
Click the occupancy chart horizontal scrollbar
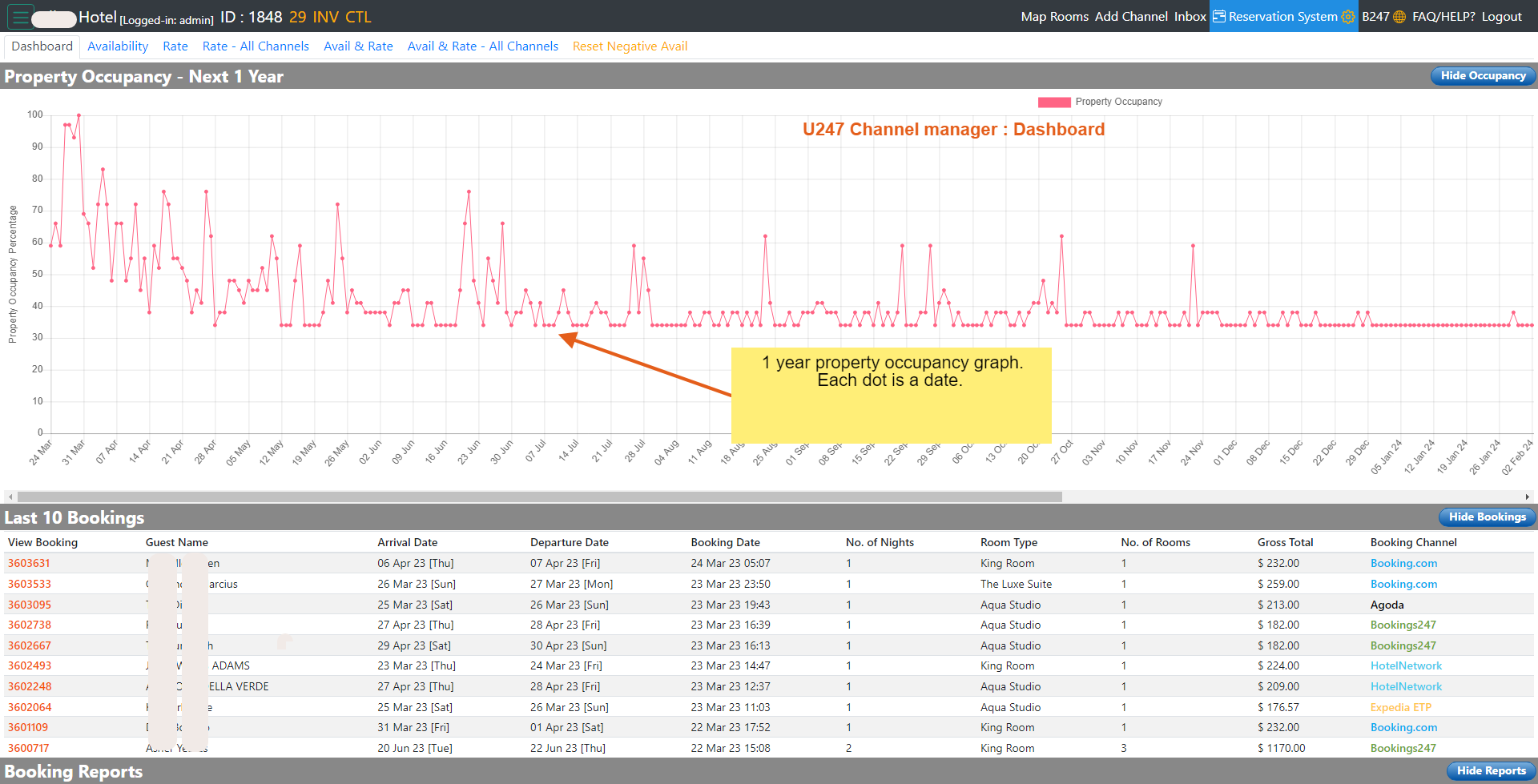pyautogui.click(x=540, y=497)
